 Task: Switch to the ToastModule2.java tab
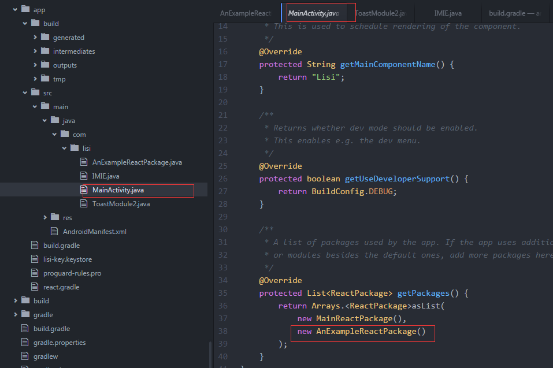coord(381,13)
